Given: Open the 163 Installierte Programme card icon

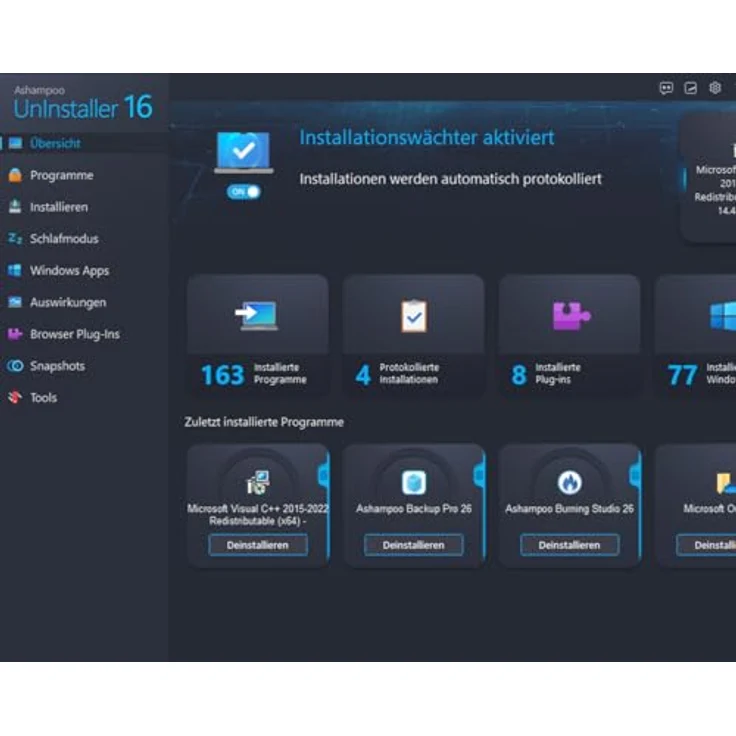Looking at the screenshot, I should point(257,316).
